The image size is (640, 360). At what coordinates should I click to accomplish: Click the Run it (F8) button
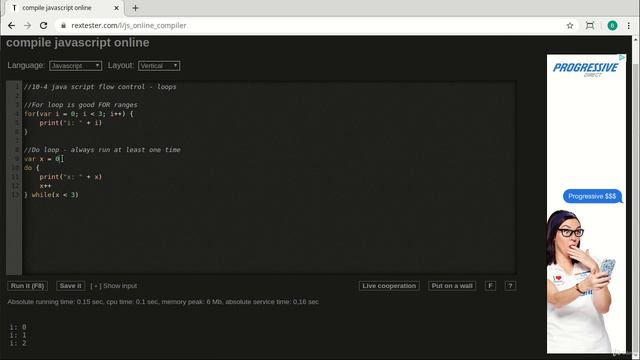click(27, 286)
